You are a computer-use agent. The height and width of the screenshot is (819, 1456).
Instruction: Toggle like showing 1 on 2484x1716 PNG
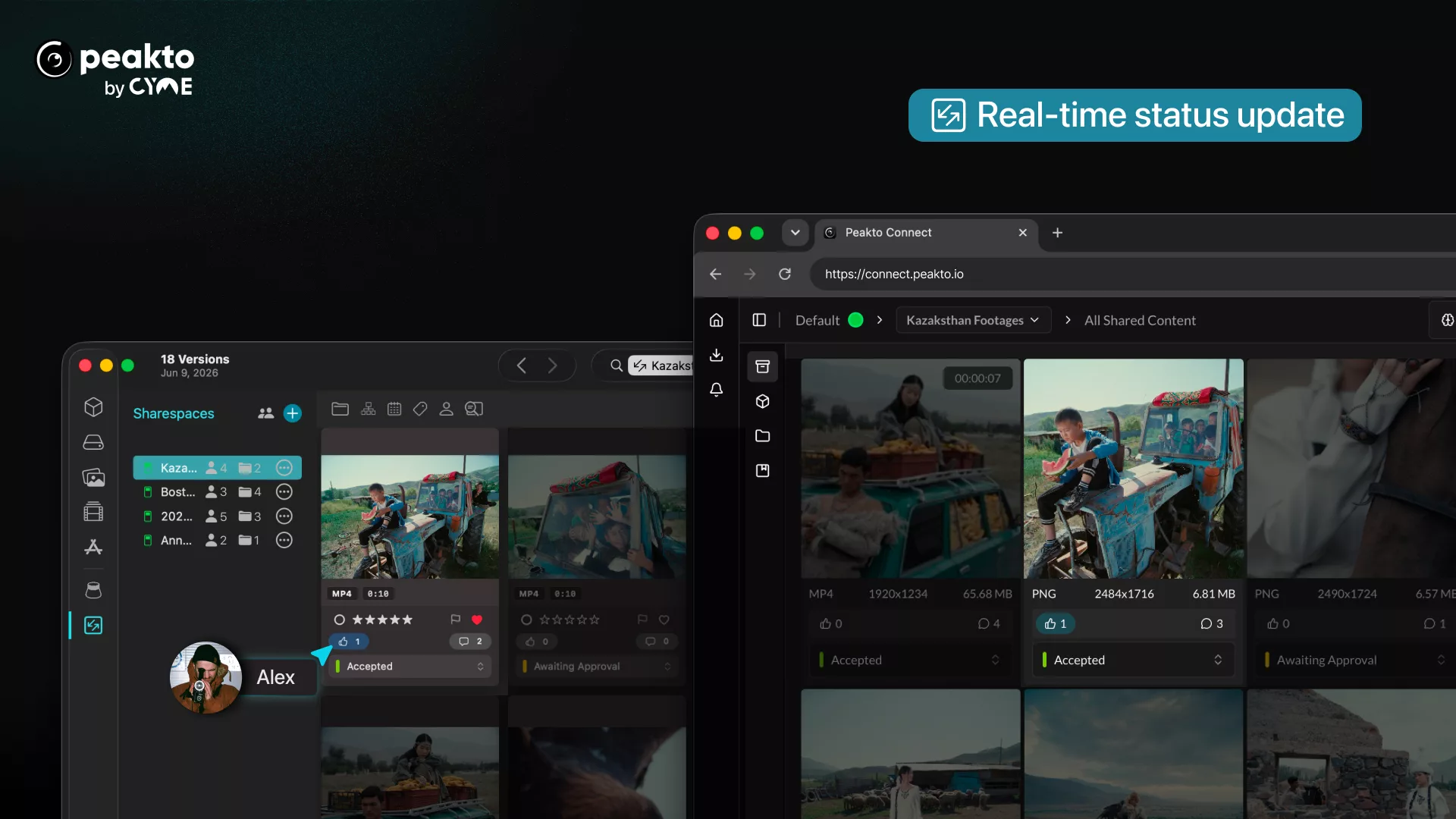coord(1056,623)
